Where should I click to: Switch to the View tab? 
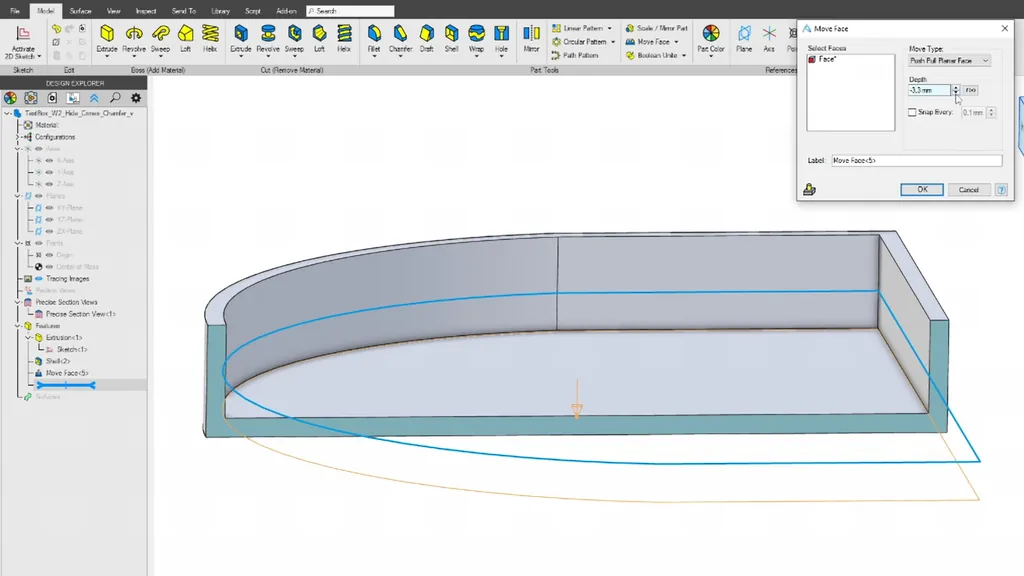(x=114, y=11)
